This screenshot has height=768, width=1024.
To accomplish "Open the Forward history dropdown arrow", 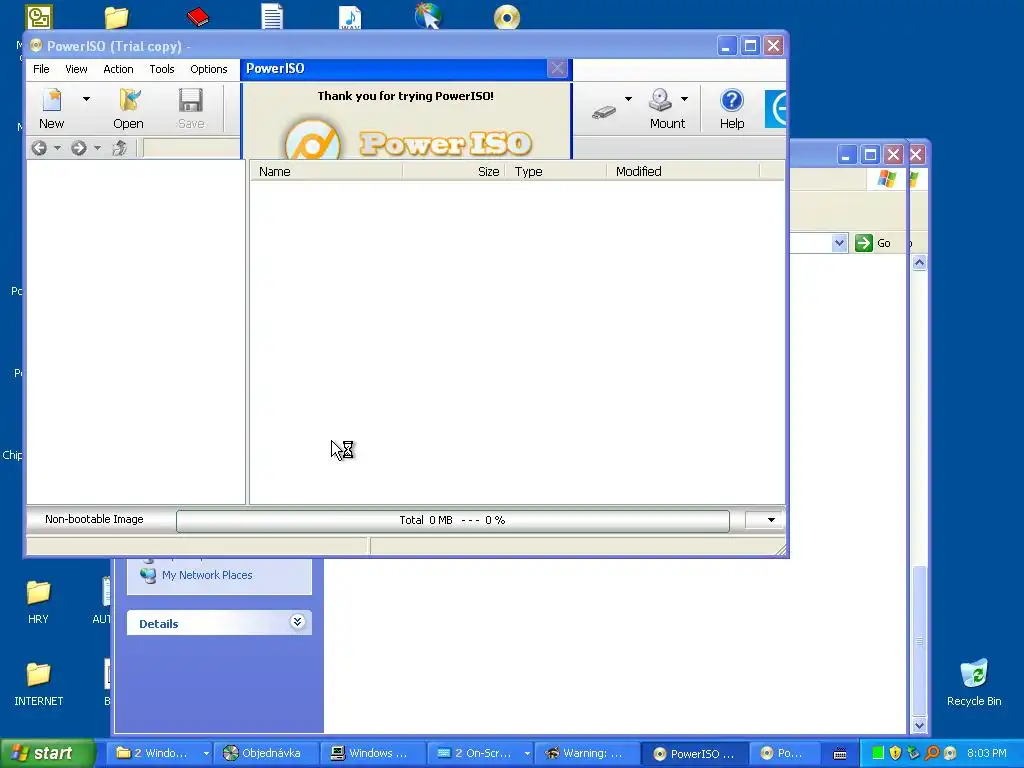I will coord(97,148).
